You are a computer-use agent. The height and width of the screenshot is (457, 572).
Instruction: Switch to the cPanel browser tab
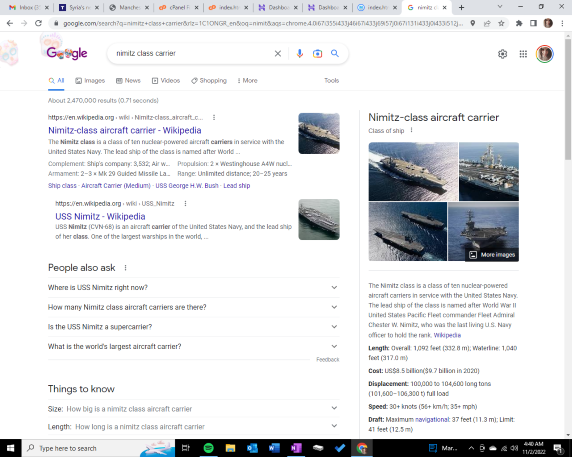pos(178,7)
